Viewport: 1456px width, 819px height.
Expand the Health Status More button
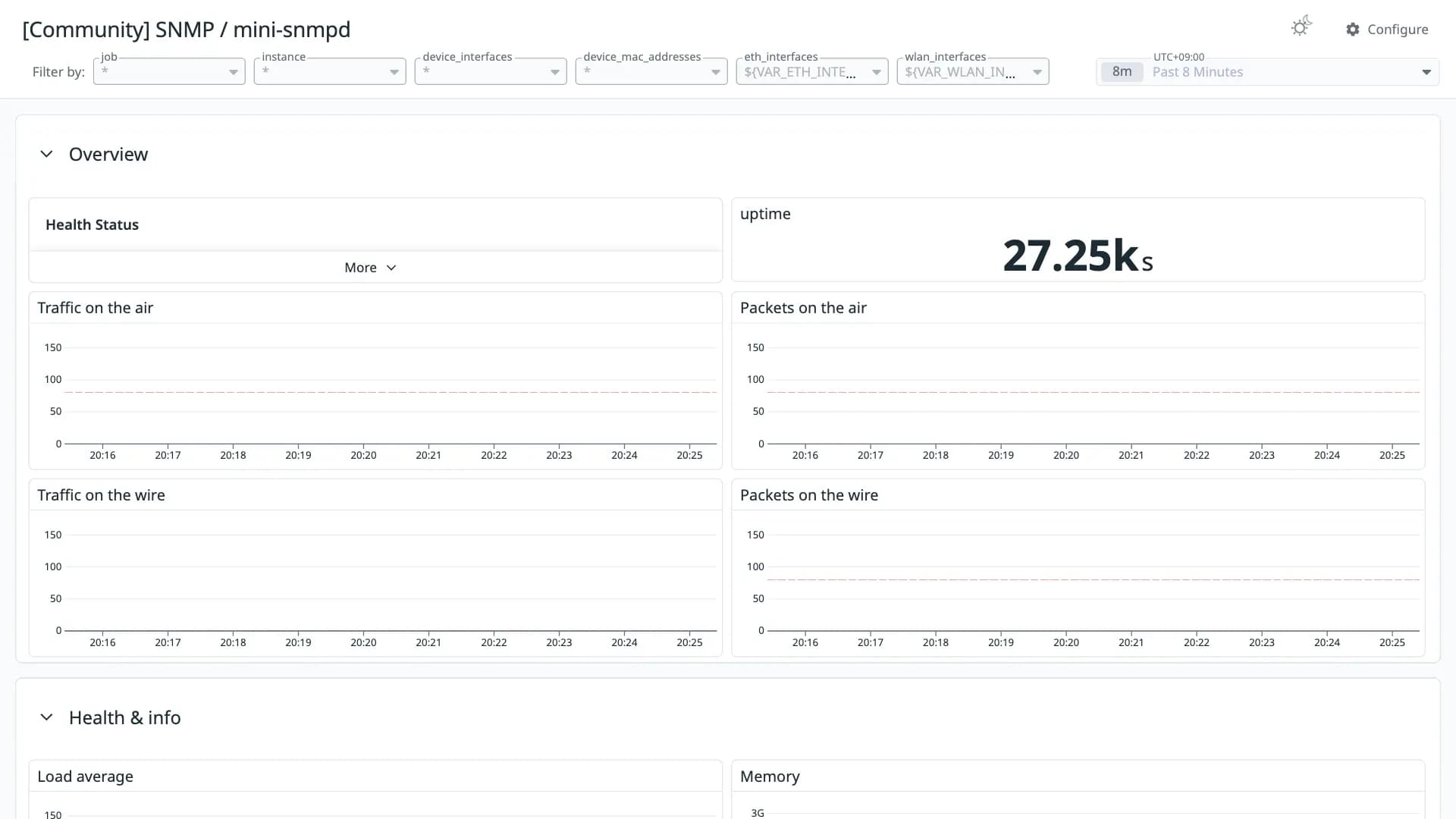pyautogui.click(x=370, y=268)
